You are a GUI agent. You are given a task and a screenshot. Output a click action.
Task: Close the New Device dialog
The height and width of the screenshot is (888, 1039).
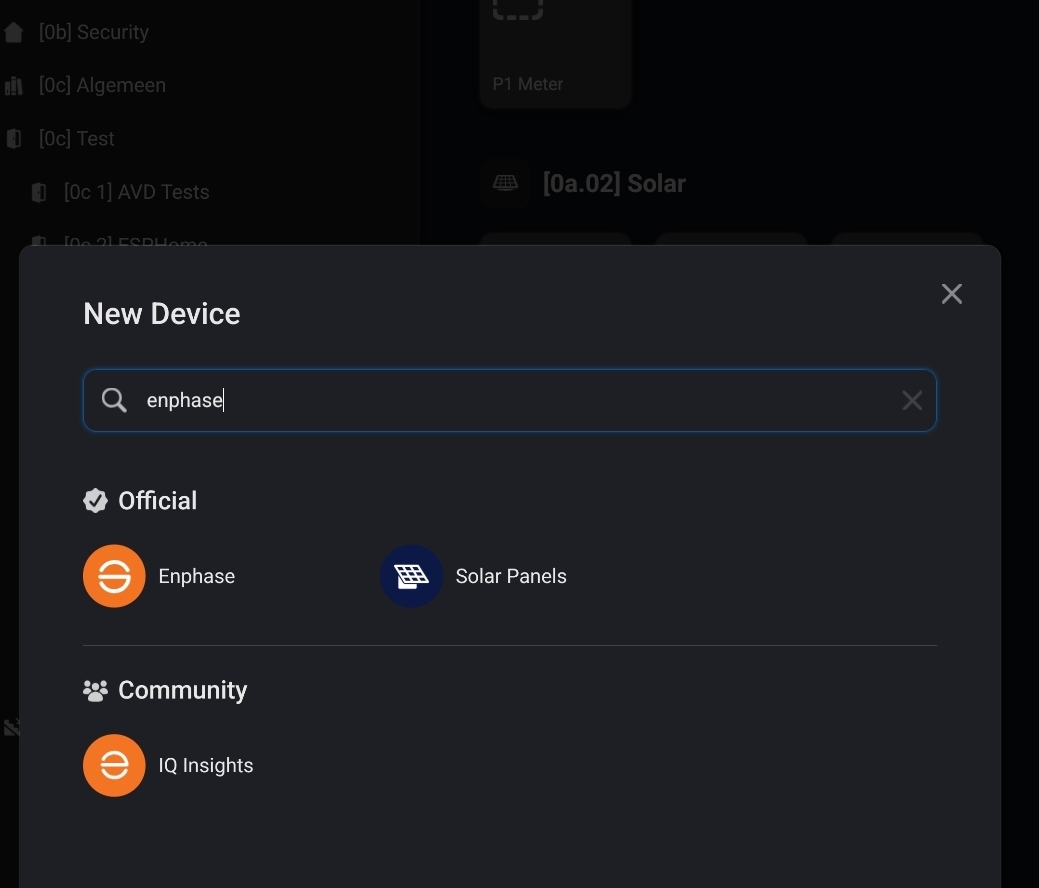[x=952, y=294]
